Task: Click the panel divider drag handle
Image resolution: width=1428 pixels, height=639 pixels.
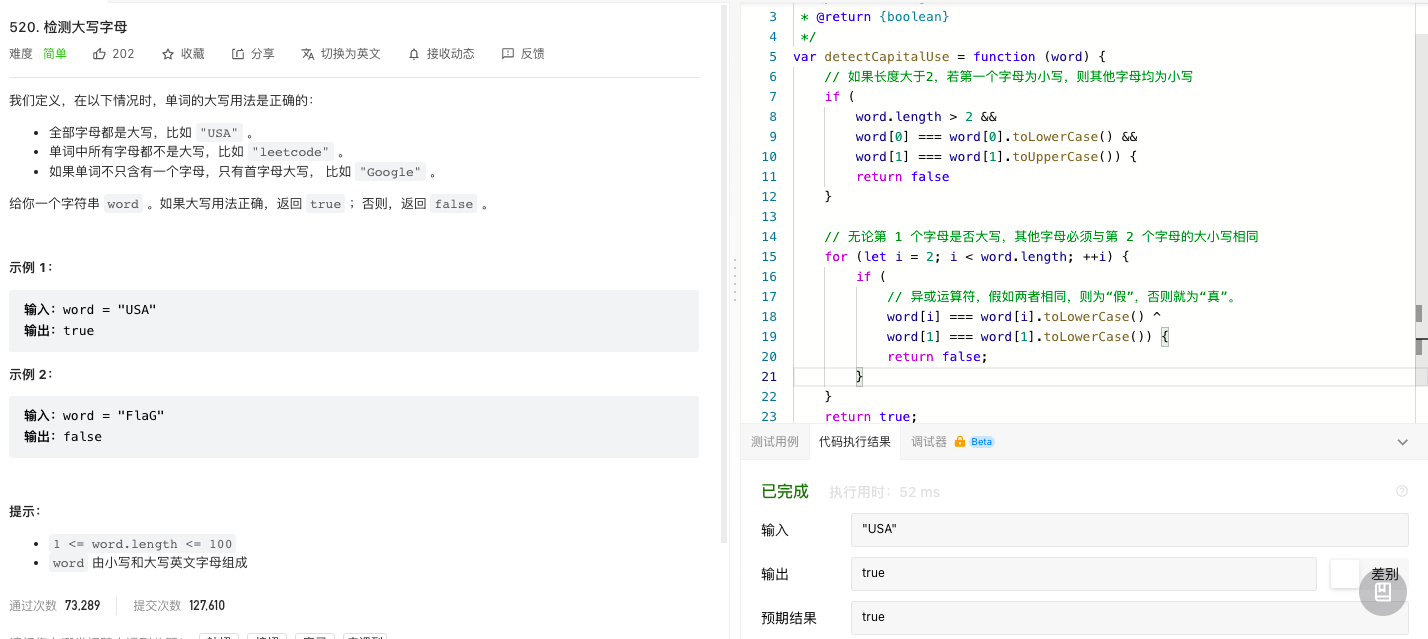Action: [x=735, y=280]
